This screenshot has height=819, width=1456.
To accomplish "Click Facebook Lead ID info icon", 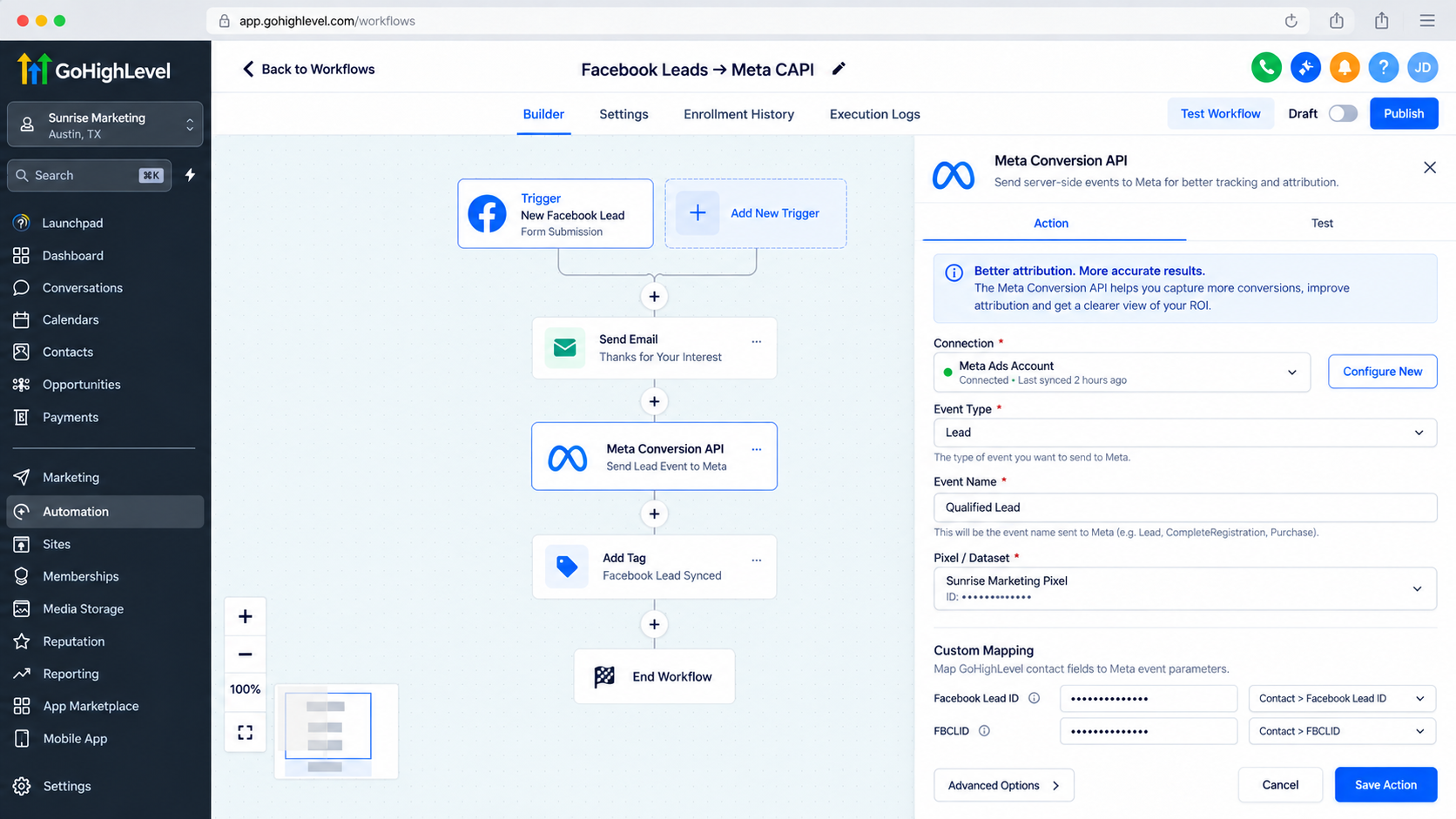I will click(x=1034, y=698).
